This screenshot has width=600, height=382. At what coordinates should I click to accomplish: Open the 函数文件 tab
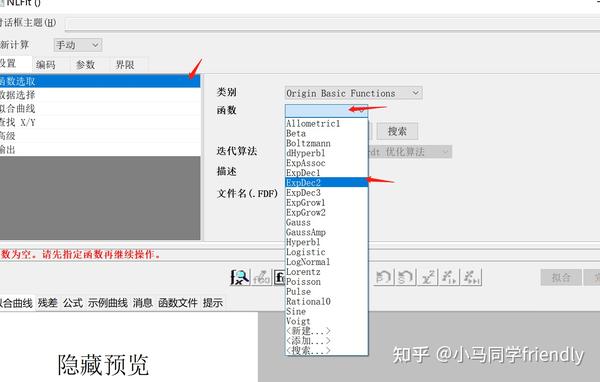click(x=178, y=303)
